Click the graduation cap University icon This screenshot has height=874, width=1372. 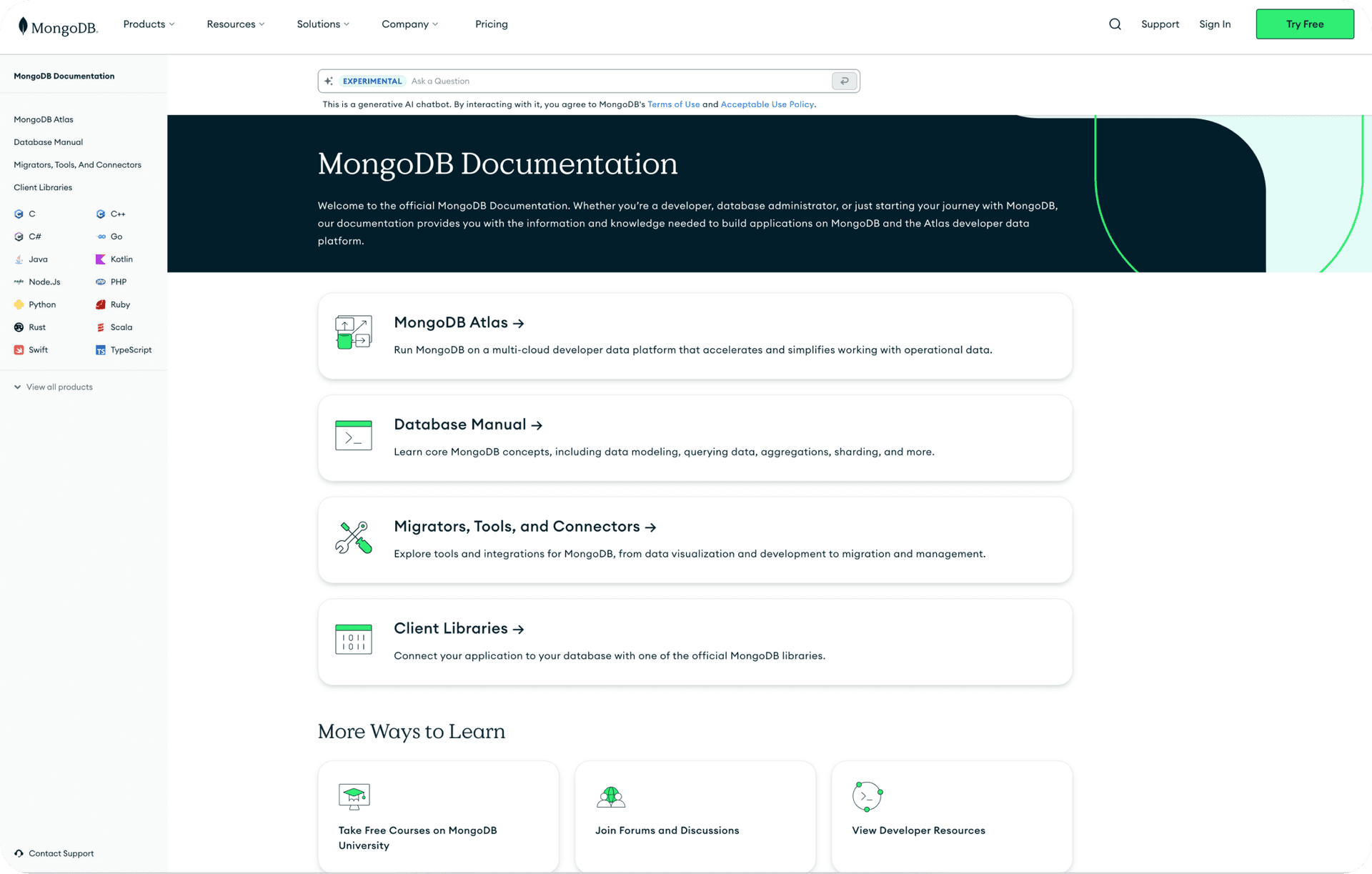coord(354,796)
